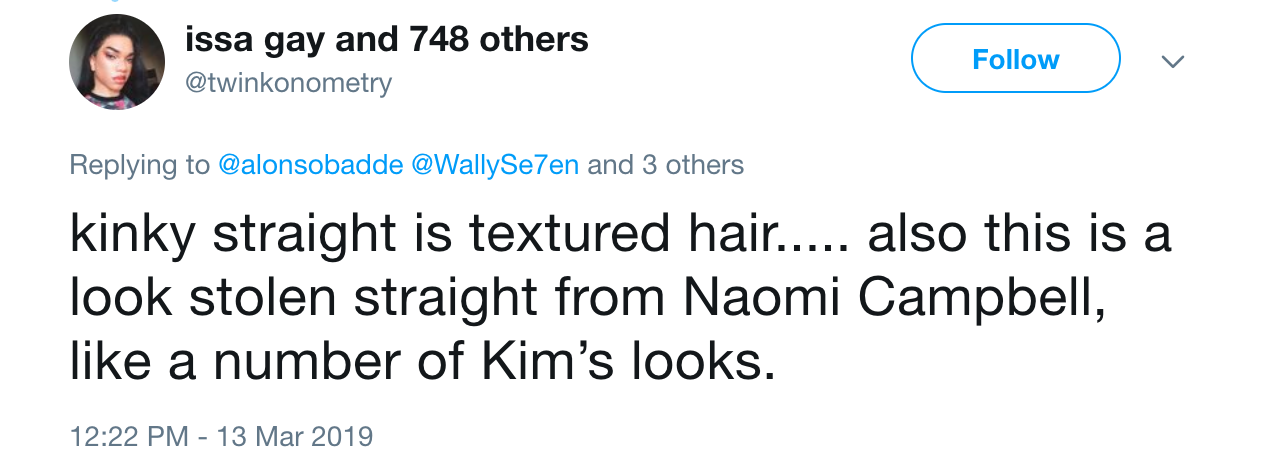The height and width of the screenshot is (475, 1262).
Task: Expand the tweet options chevron
Action: (x=1172, y=61)
